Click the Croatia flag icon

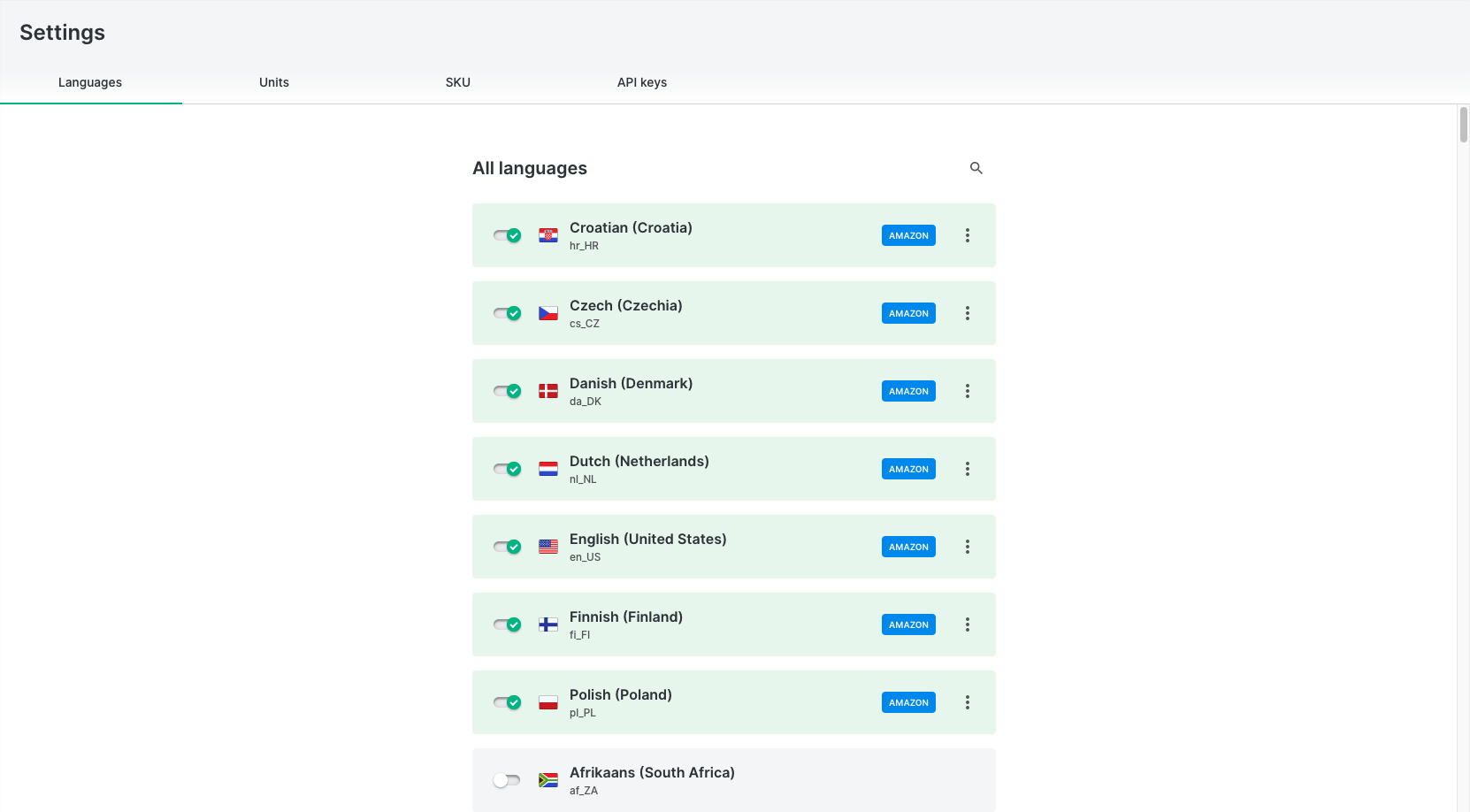[548, 235]
